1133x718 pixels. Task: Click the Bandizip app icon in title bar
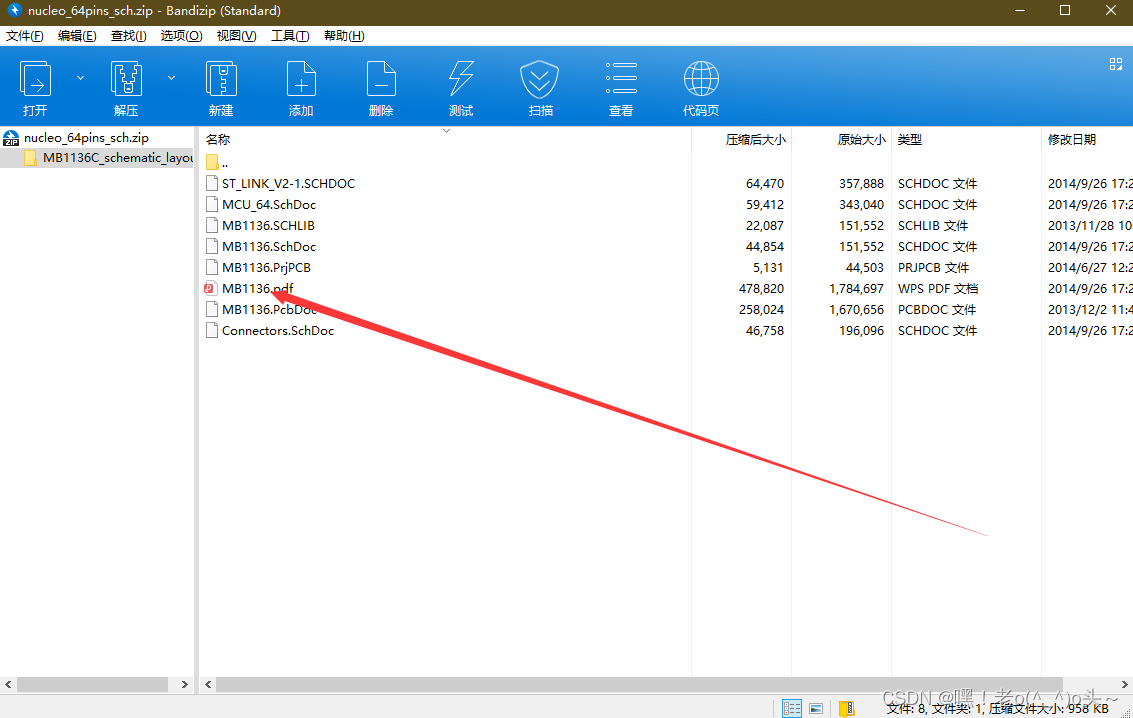coord(14,10)
